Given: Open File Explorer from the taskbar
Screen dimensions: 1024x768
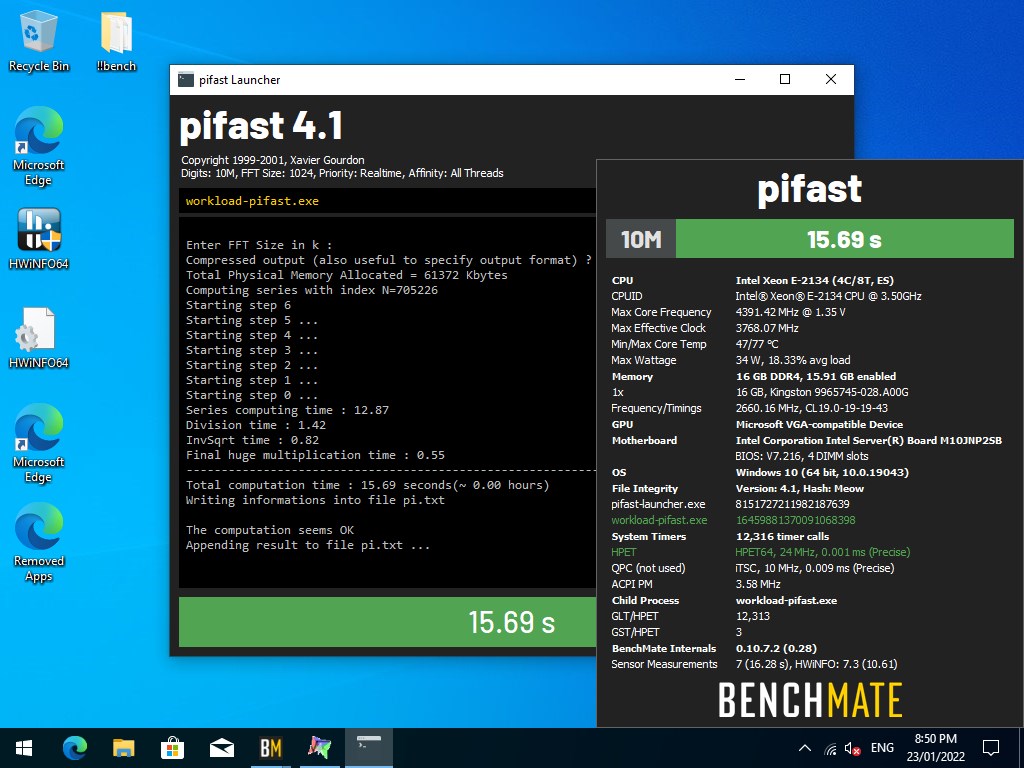Looking at the screenshot, I should [x=123, y=748].
